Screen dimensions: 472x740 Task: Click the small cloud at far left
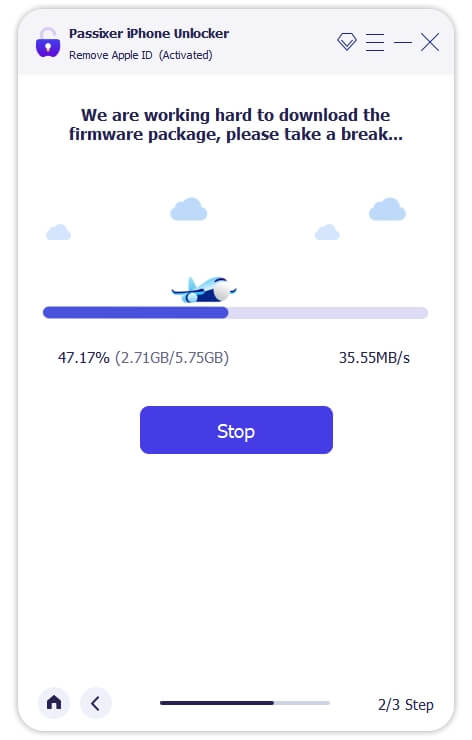(59, 232)
